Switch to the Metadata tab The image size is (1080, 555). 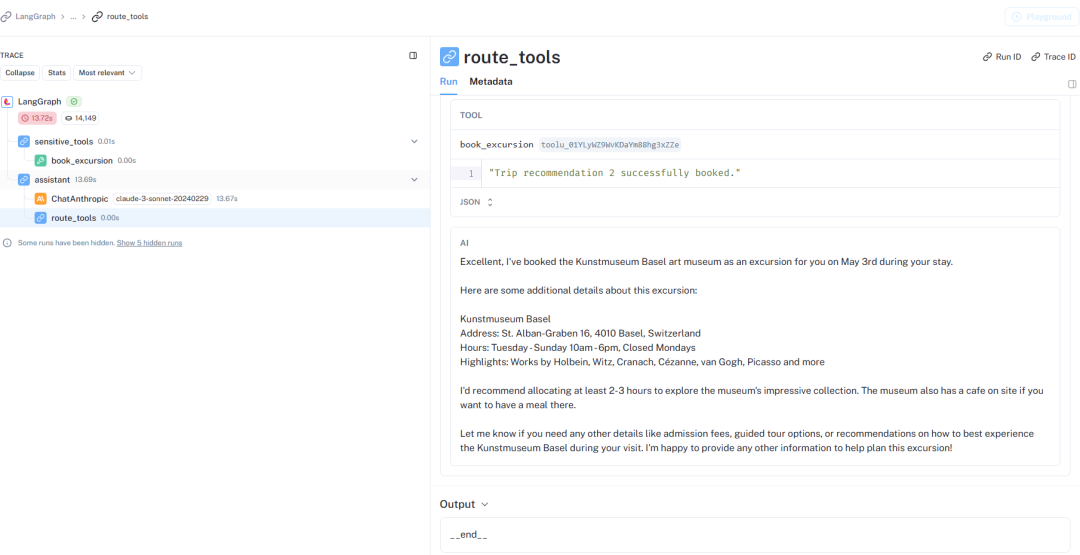click(491, 82)
